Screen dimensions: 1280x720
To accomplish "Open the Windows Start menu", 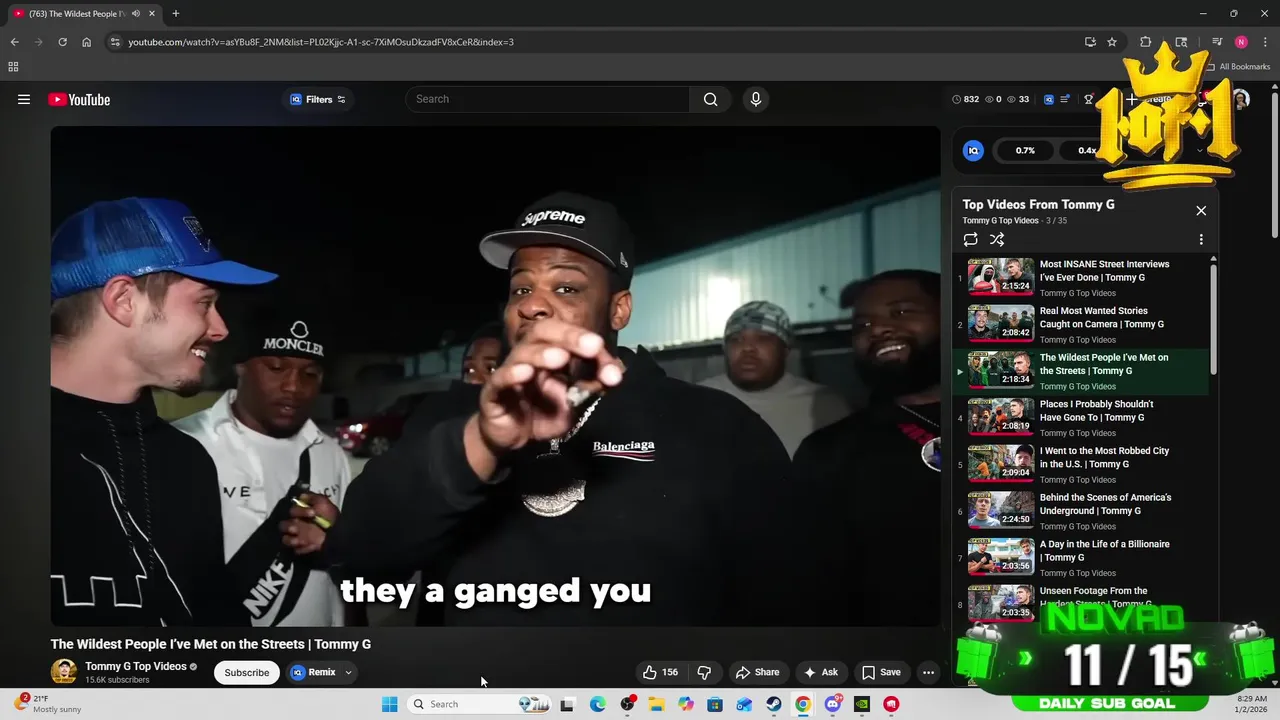I will [389, 704].
